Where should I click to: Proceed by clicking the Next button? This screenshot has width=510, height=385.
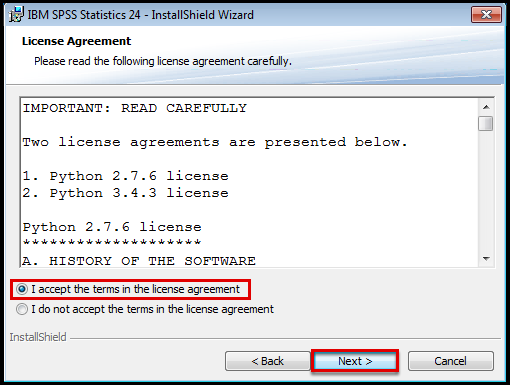(x=355, y=361)
